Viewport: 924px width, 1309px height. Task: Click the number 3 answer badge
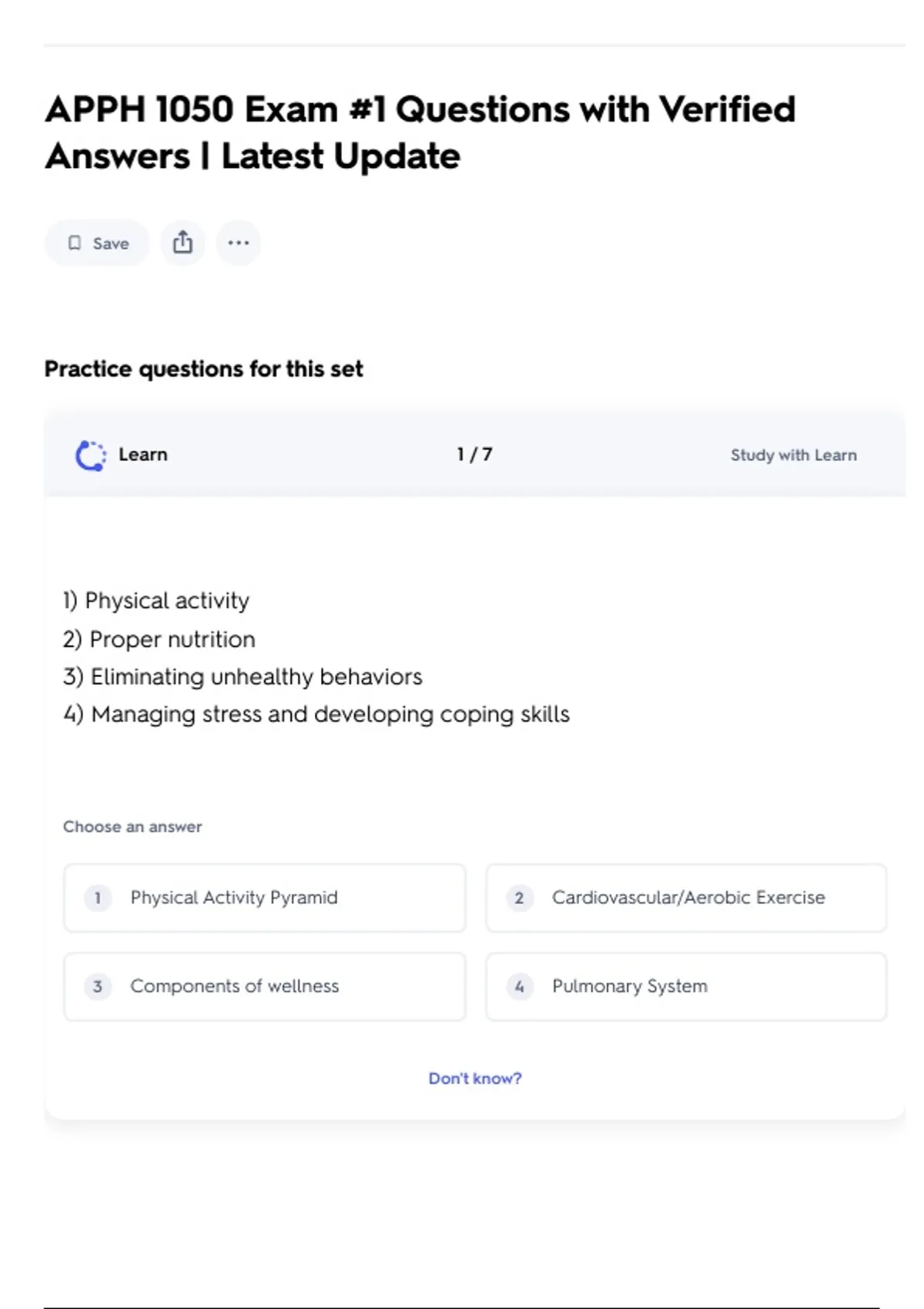point(98,986)
